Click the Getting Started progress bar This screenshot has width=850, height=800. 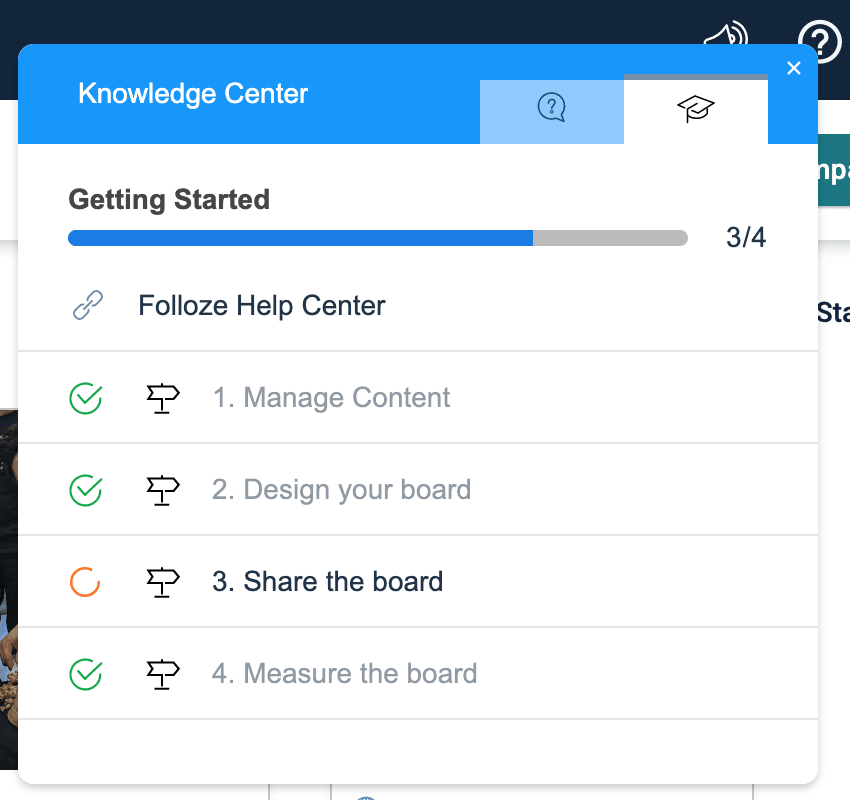point(377,238)
